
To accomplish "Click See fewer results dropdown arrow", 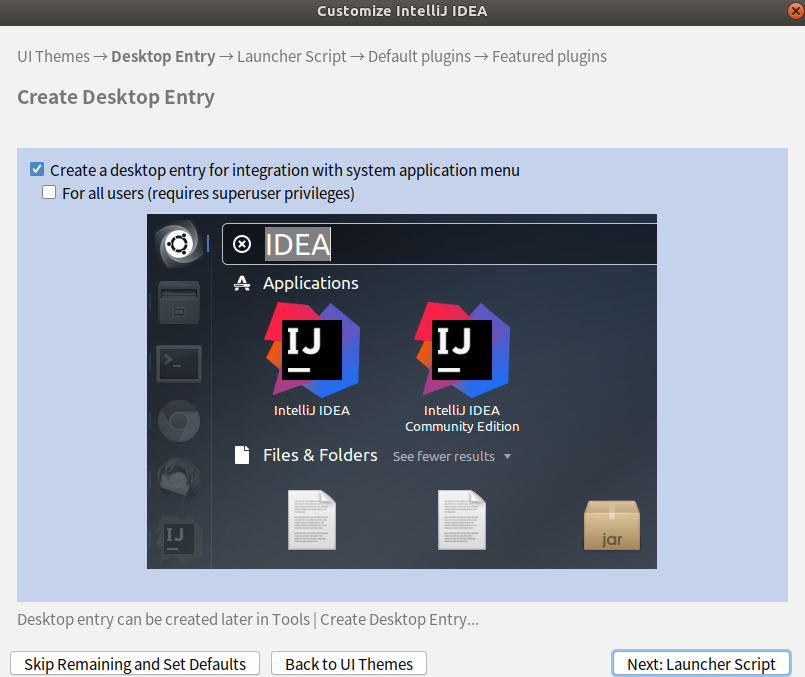I will click(x=507, y=456).
